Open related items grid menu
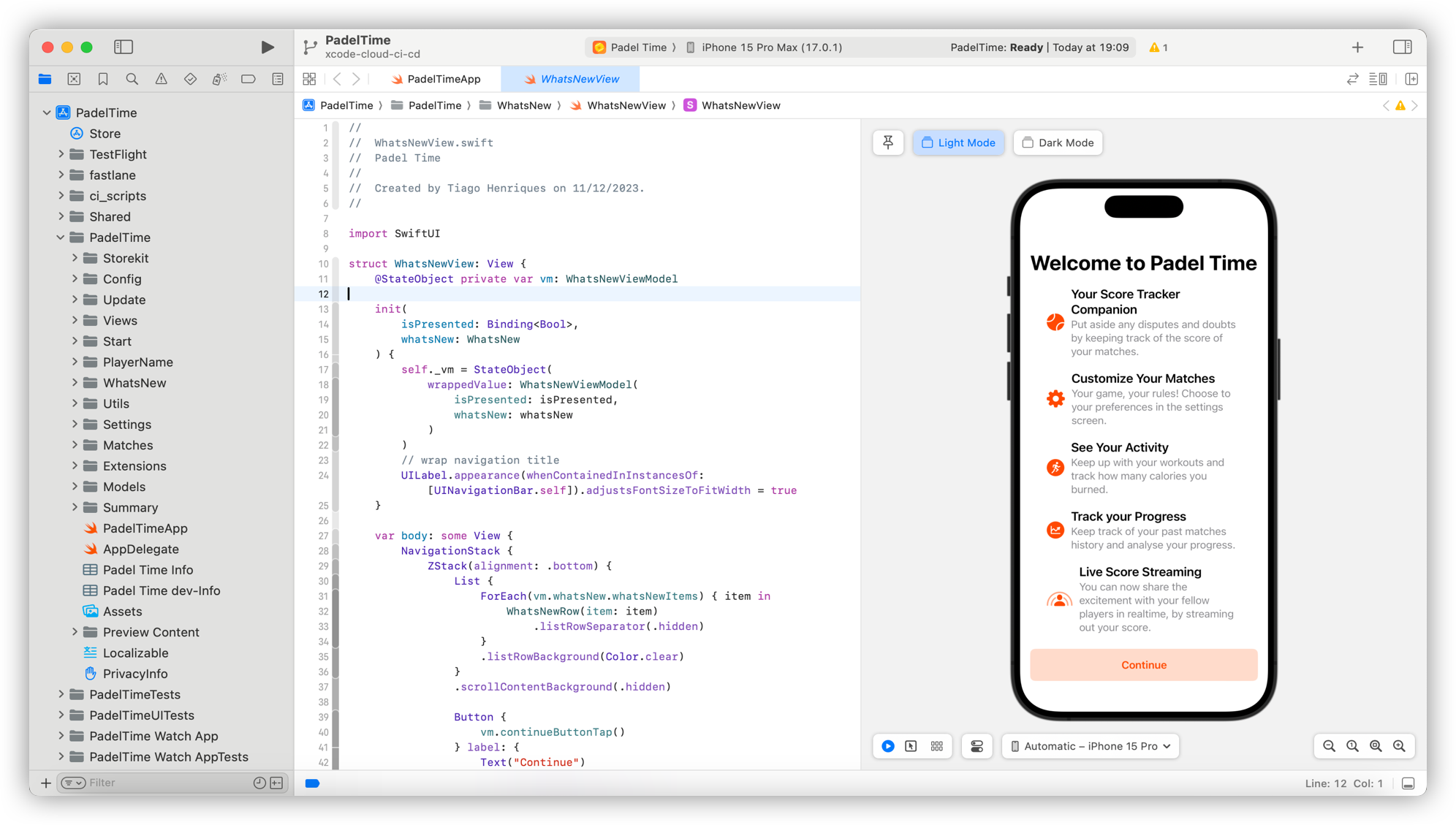The image size is (1456, 825). [x=309, y=79]
